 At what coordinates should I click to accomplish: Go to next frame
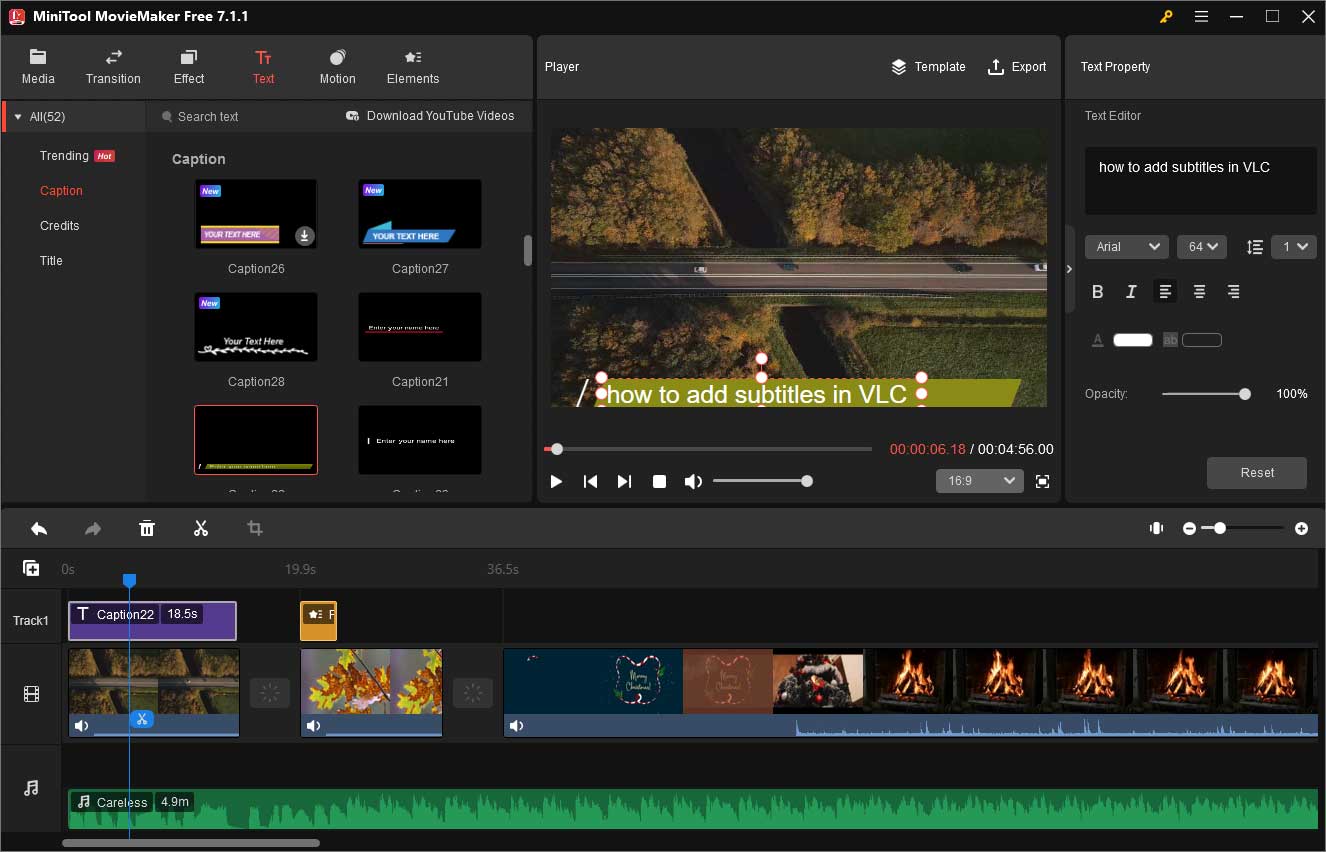pyautogui.click(x=624, y=482)
